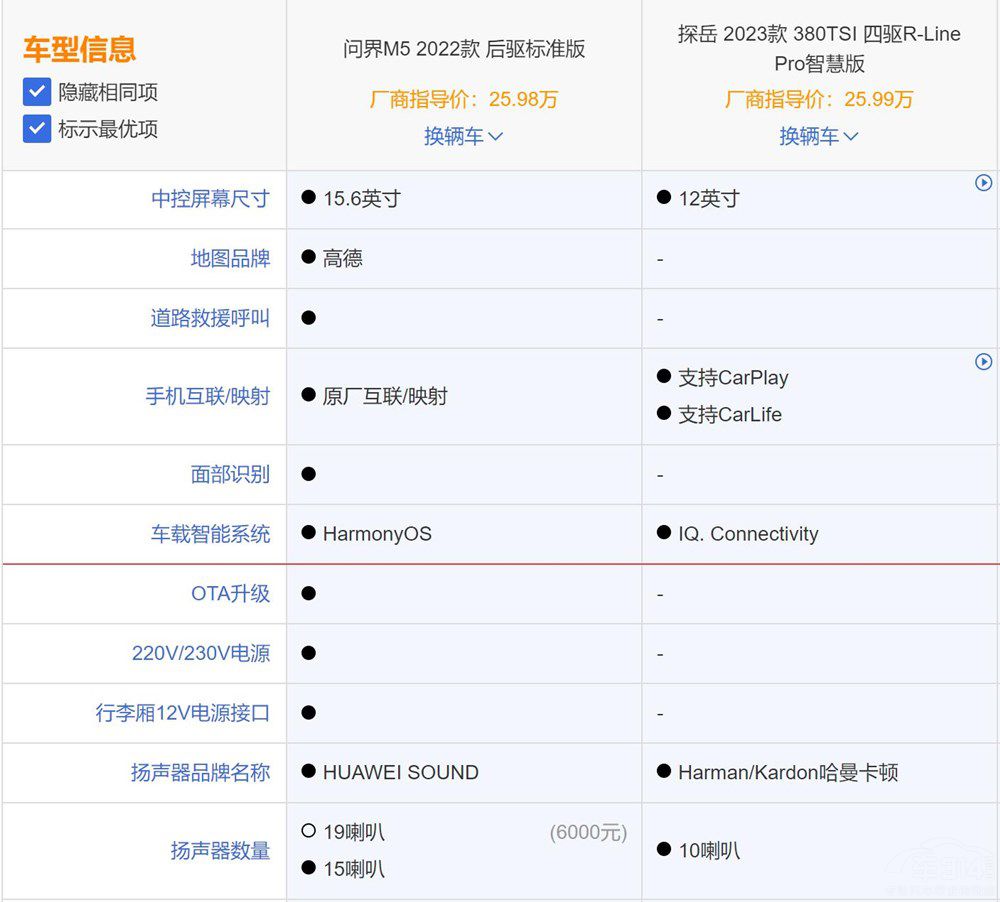
Task: Click play icon in 中控屏幕尺寸 row
Action: (x=983, y=183)
